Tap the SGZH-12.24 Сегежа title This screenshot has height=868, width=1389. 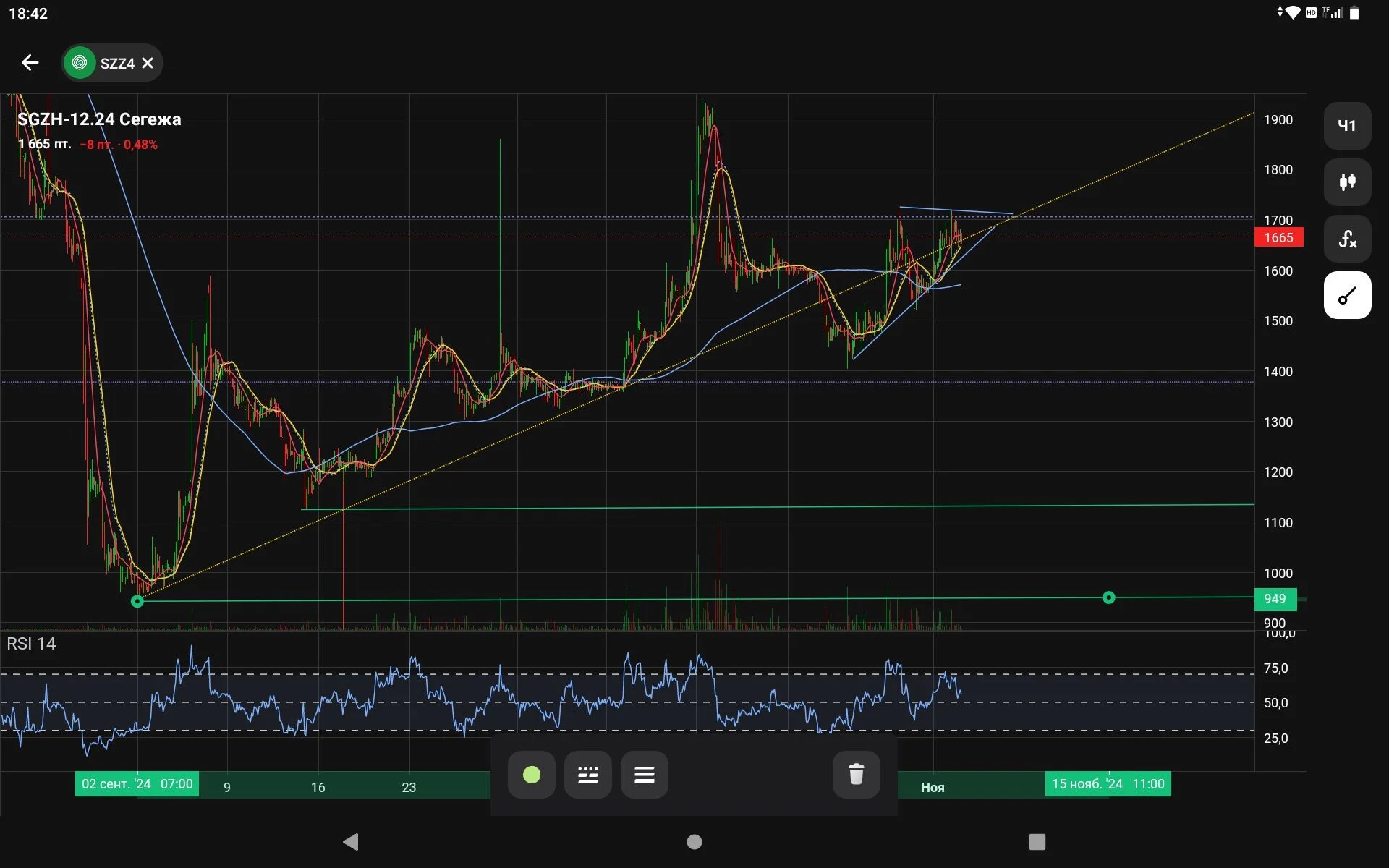click(x=99, y=119)
